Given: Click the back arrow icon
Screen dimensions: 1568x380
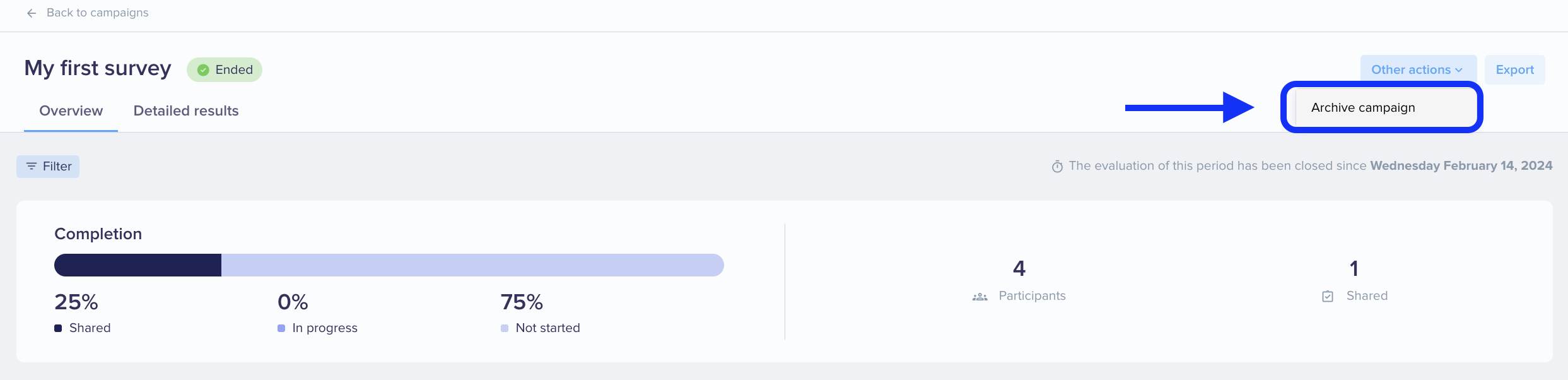Looking at the screenshot, I should 32,13.
